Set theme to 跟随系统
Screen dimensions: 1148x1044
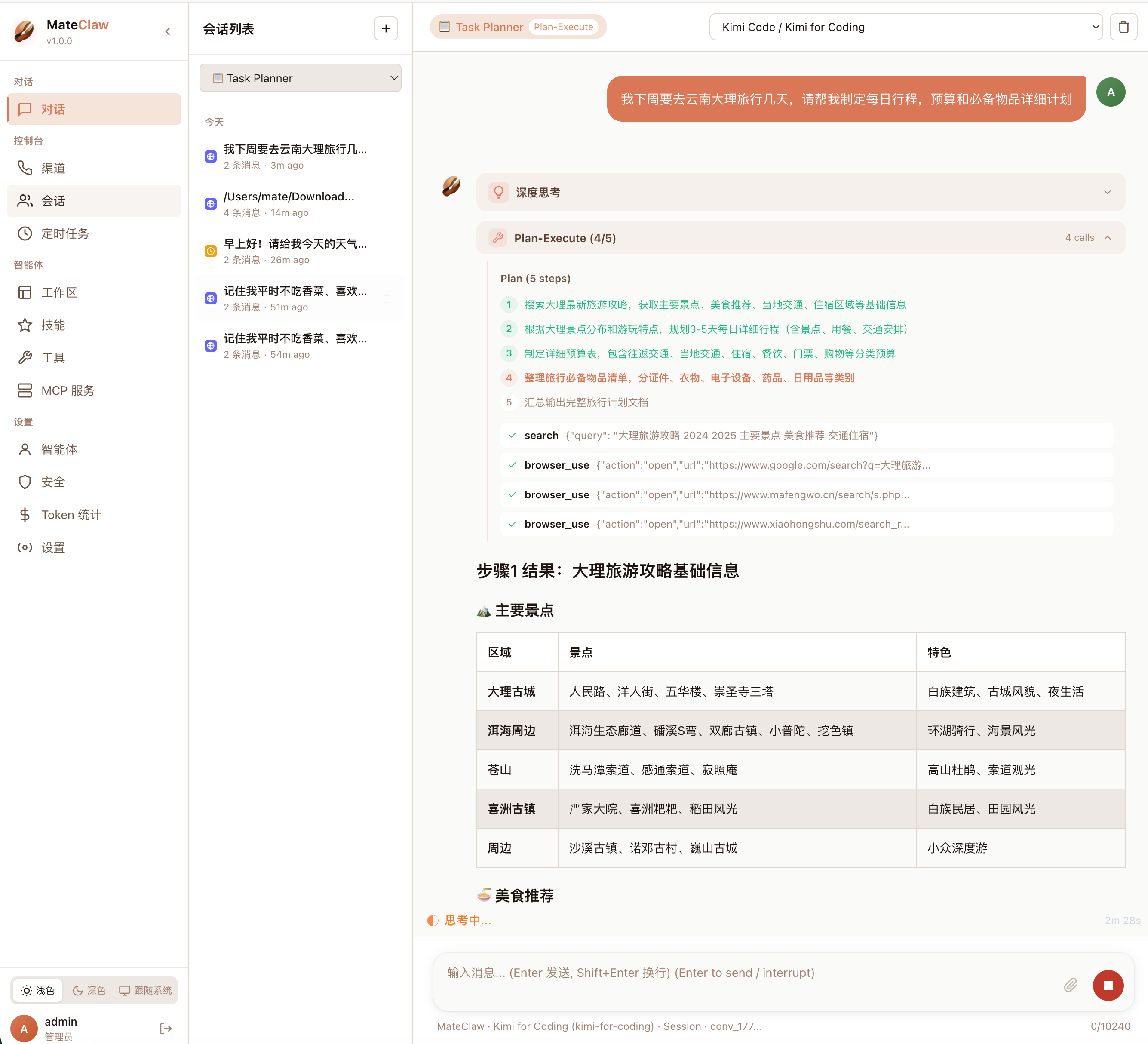[146, 990]
